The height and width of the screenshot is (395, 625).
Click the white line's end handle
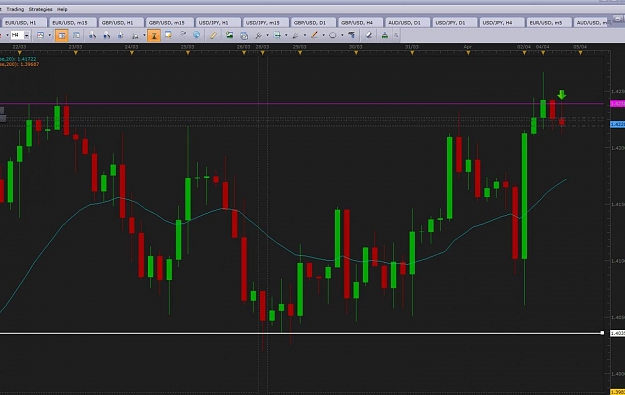(602, 333)
